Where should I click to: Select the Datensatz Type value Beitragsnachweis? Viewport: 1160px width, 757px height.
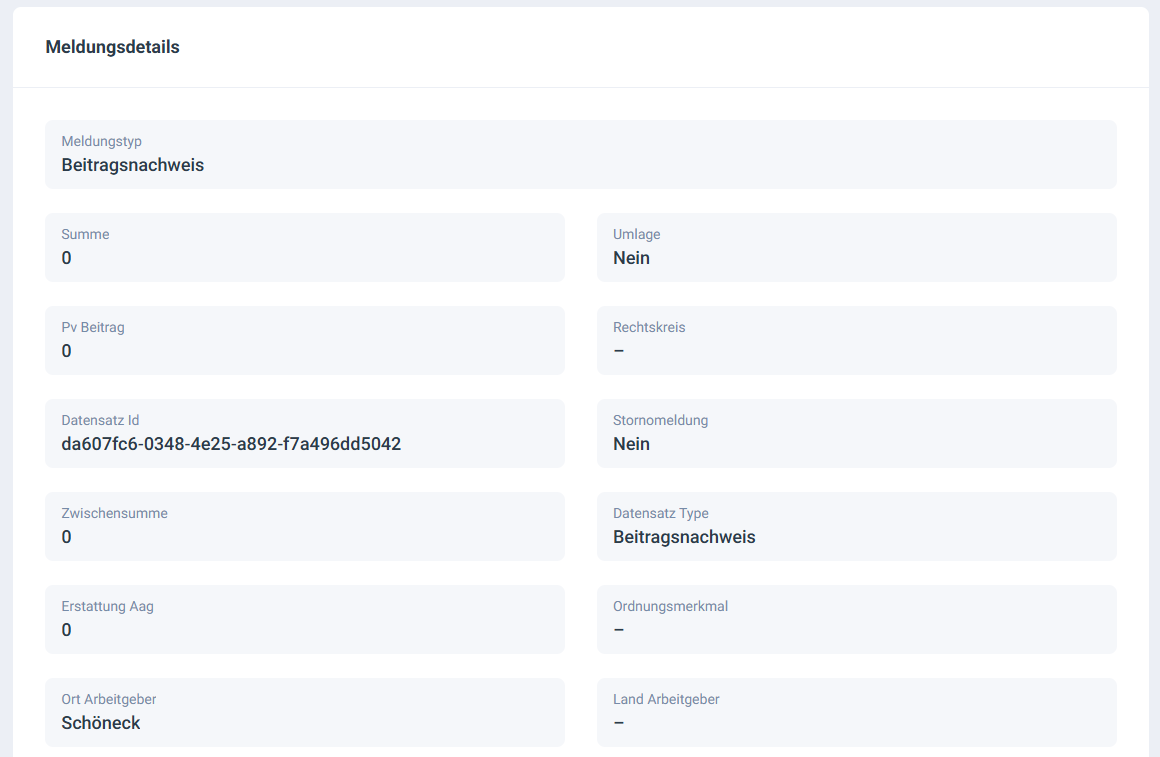point(684,537)
